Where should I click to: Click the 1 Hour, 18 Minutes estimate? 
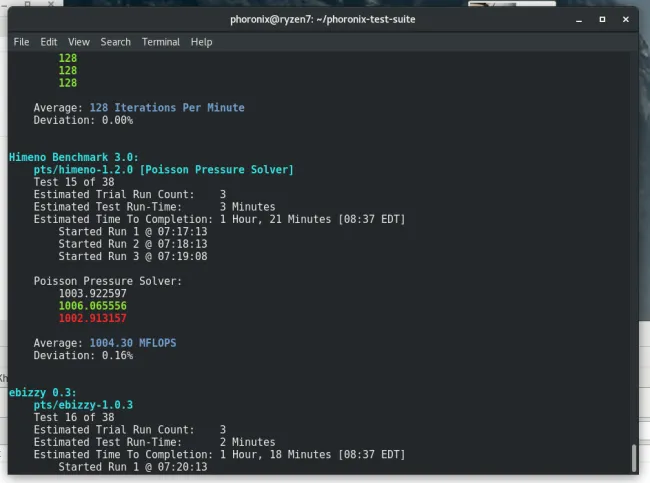click(x=275, y=455)
